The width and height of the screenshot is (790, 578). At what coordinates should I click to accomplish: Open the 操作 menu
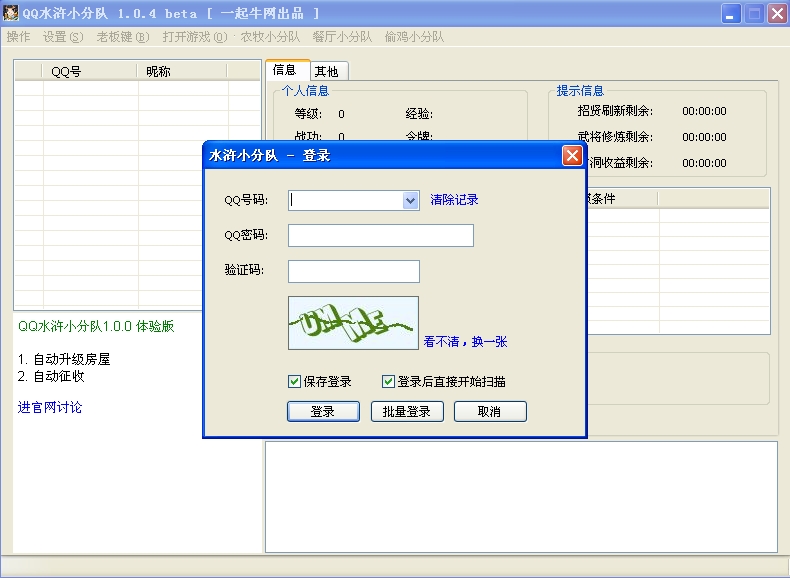(x=19, y=37)
